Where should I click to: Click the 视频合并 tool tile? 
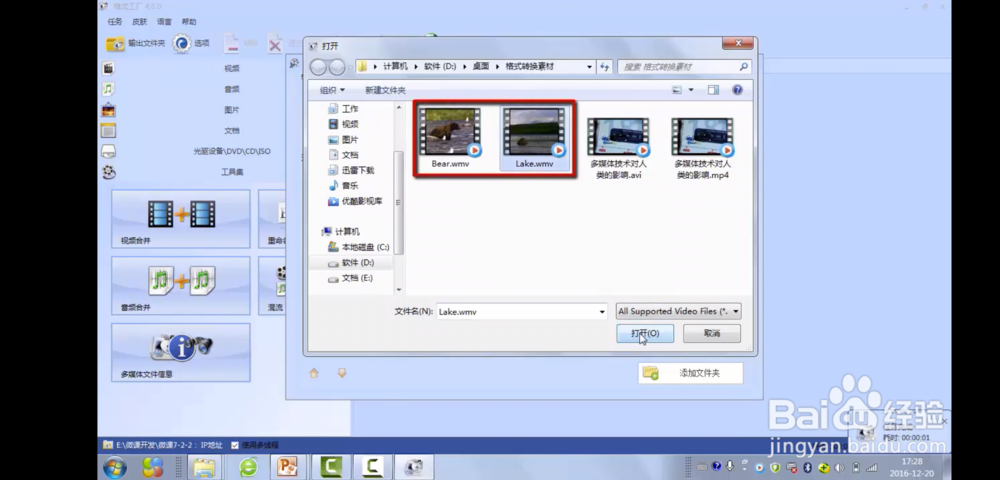coord(180,219)
